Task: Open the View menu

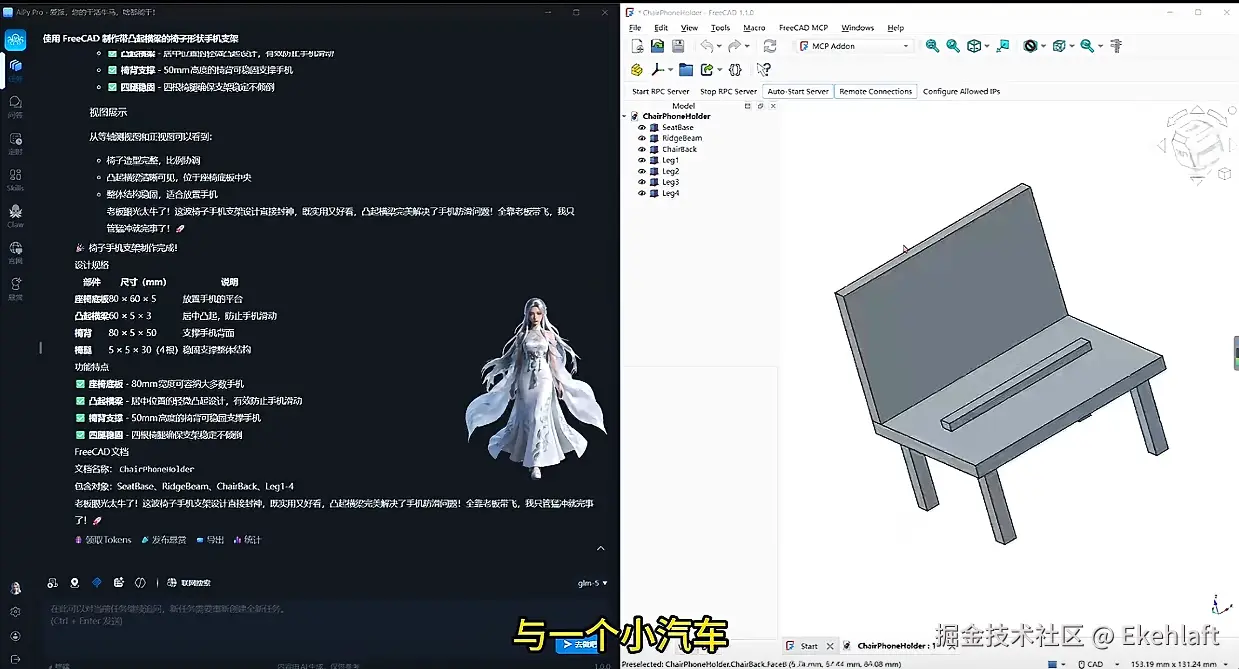Action: click(x=689, y=28)
